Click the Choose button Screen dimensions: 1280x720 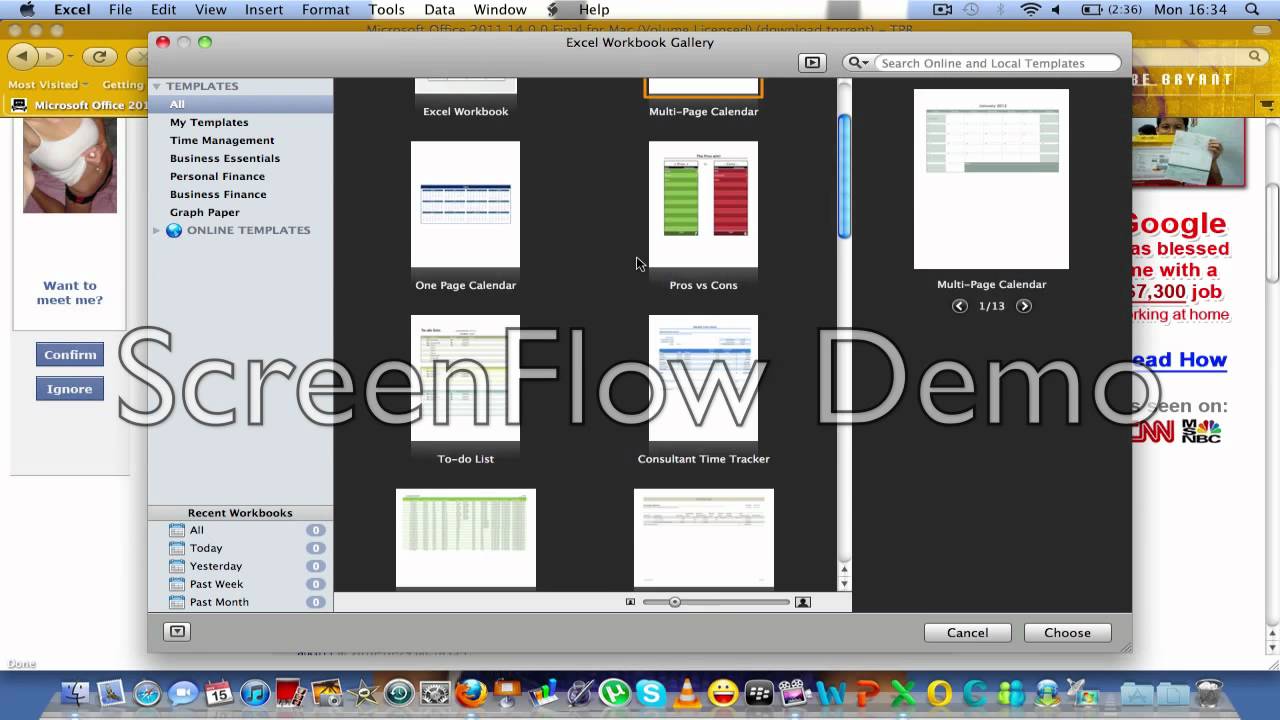(x=1067, y=633)
